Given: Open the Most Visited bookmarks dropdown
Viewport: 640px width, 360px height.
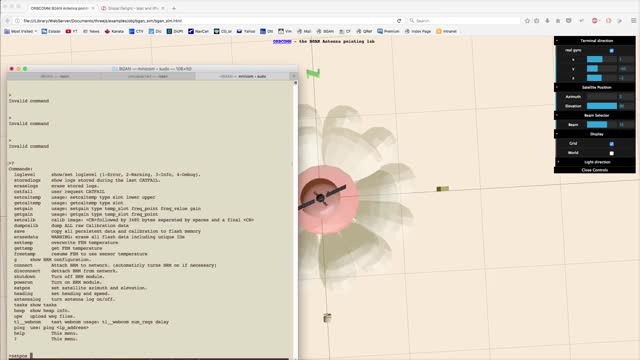Looking at the screenshot, I should pos(20,31).
